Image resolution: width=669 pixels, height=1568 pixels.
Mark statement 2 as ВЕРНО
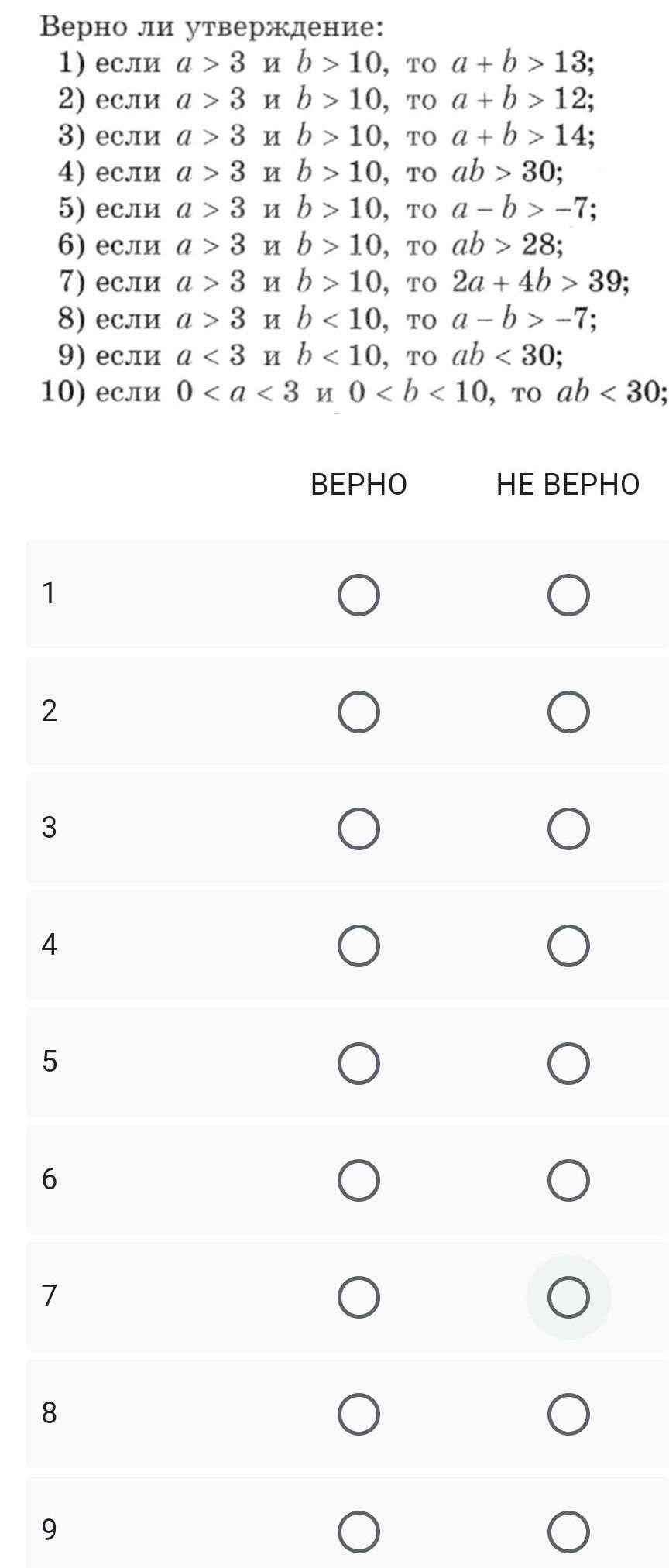pos(359,712)
